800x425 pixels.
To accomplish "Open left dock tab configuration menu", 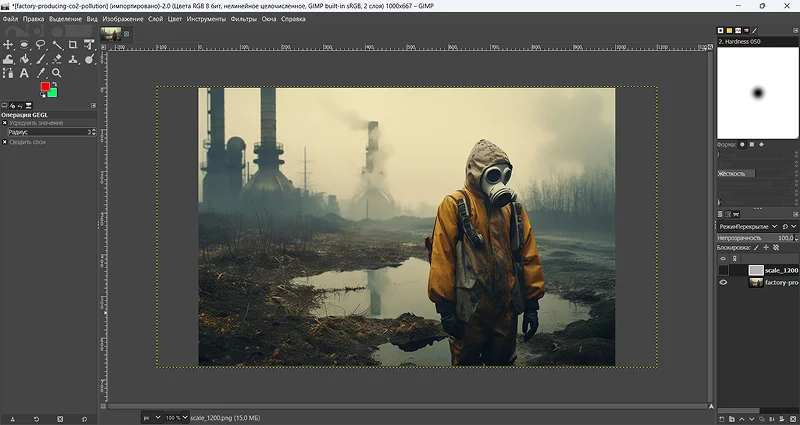I will coord(93,106).
